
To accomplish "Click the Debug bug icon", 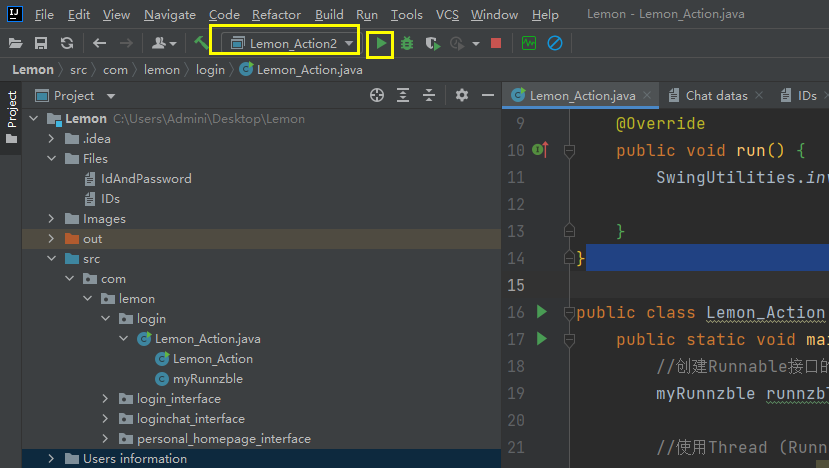I will 407,43.
